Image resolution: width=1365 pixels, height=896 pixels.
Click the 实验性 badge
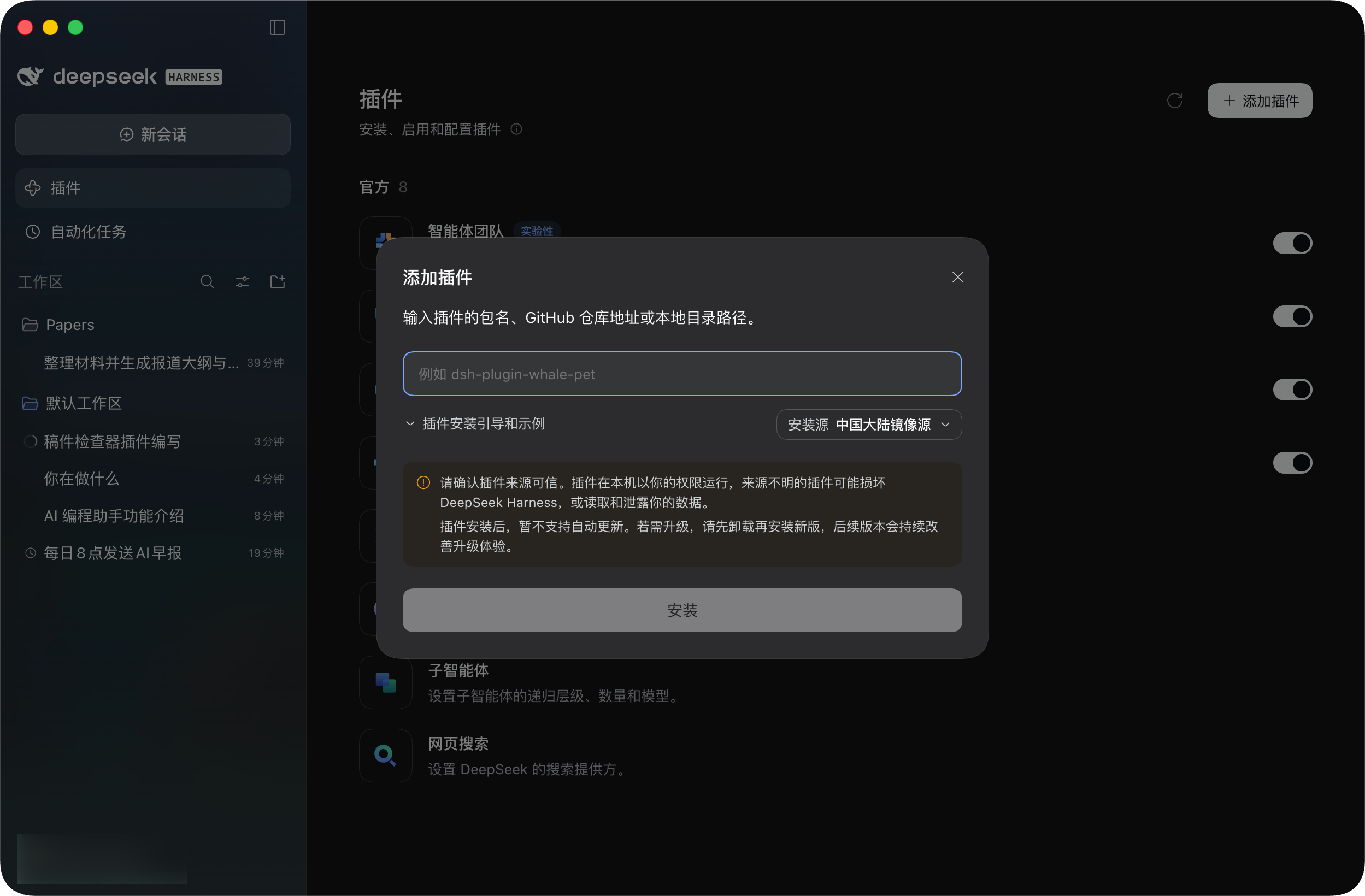537,231
